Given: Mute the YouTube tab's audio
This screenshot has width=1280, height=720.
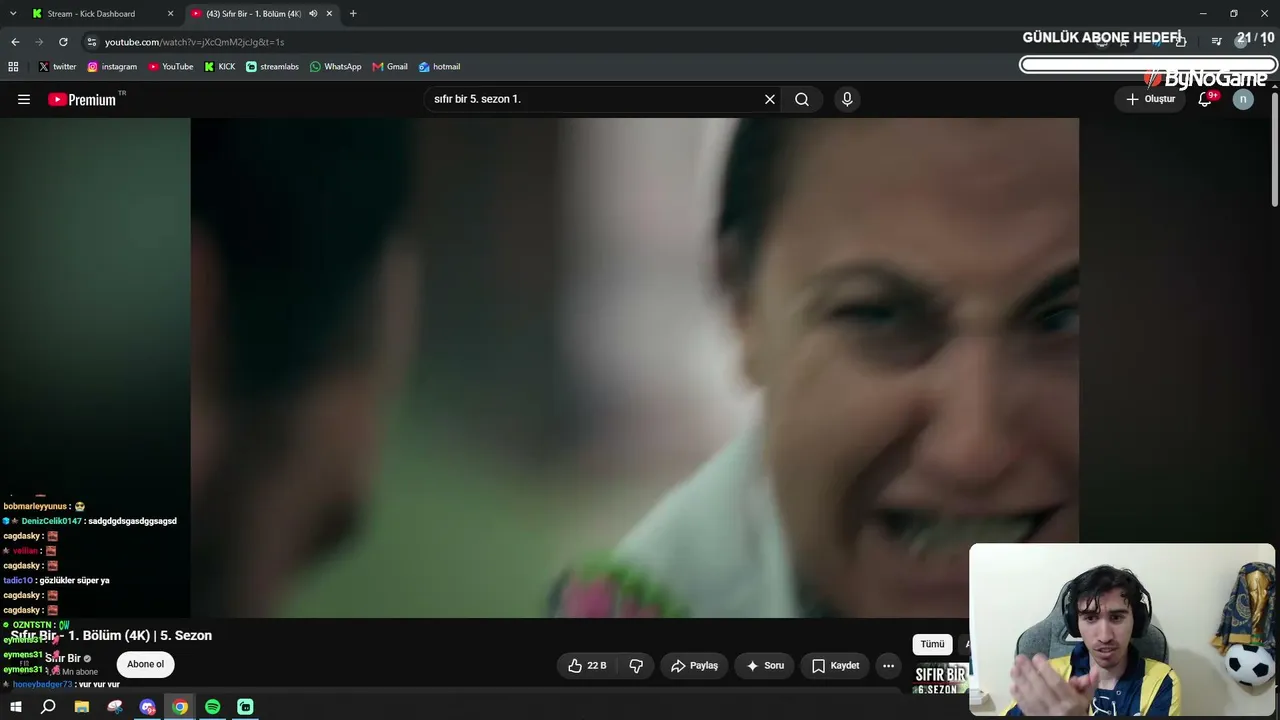Looking at the screenshot, I should [313, 14].
